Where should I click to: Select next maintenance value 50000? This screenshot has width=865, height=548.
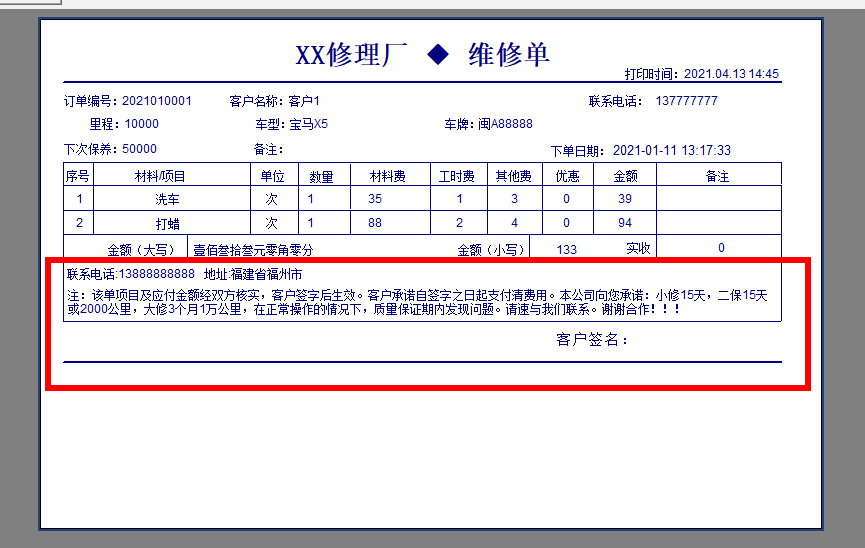pyautogui.click(x=140, y=149)
